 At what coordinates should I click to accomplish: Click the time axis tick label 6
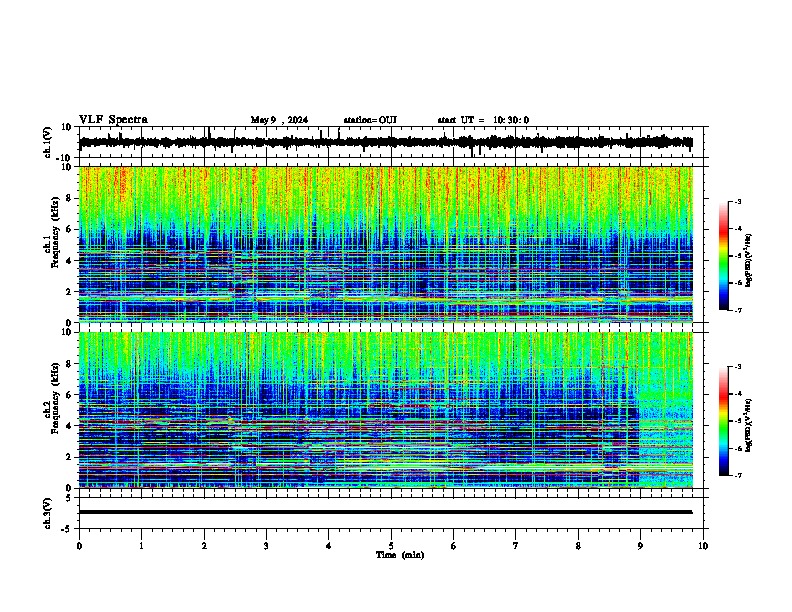point(453,546)
